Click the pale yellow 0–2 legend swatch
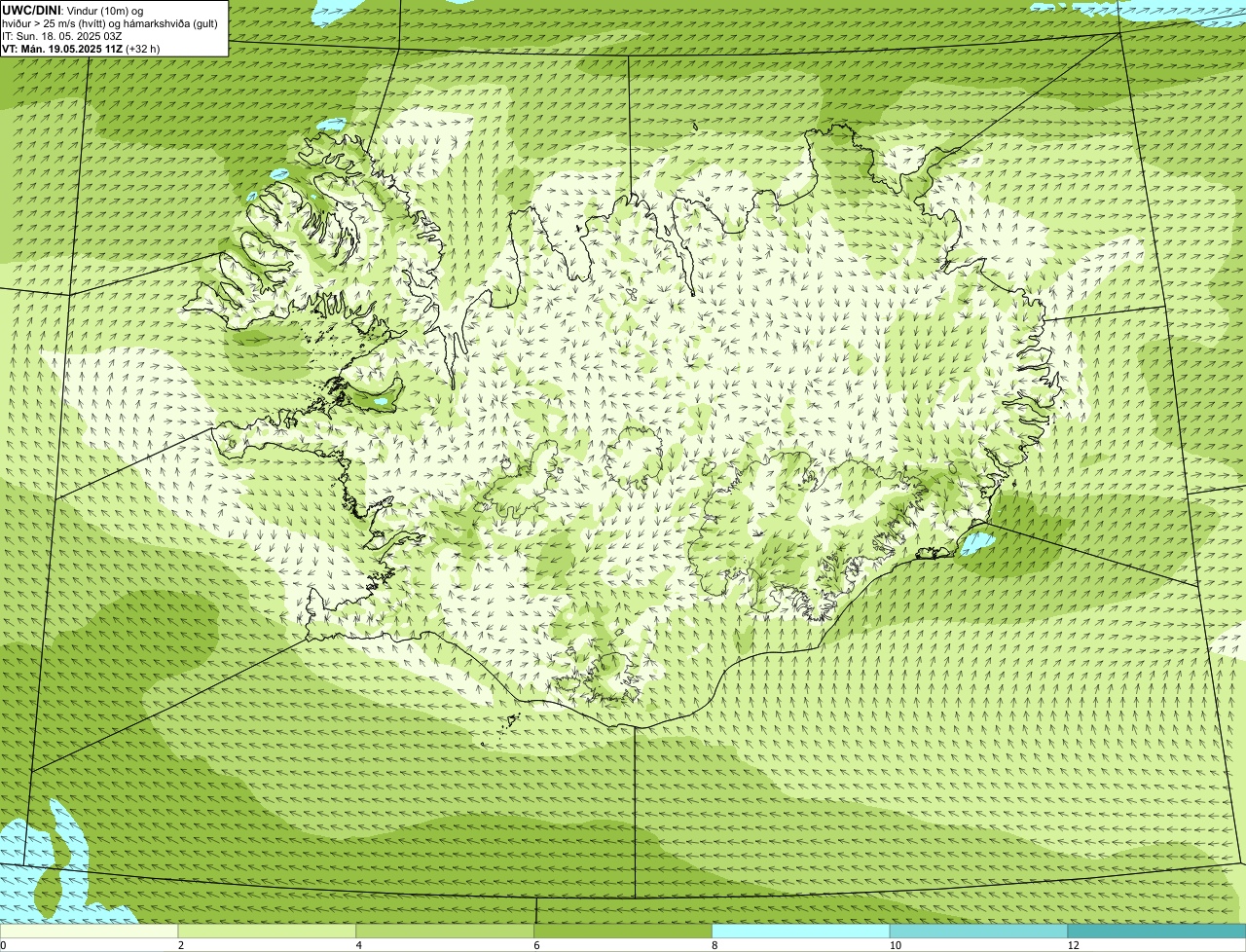1246x952 pixels. (x=90, y=932)
